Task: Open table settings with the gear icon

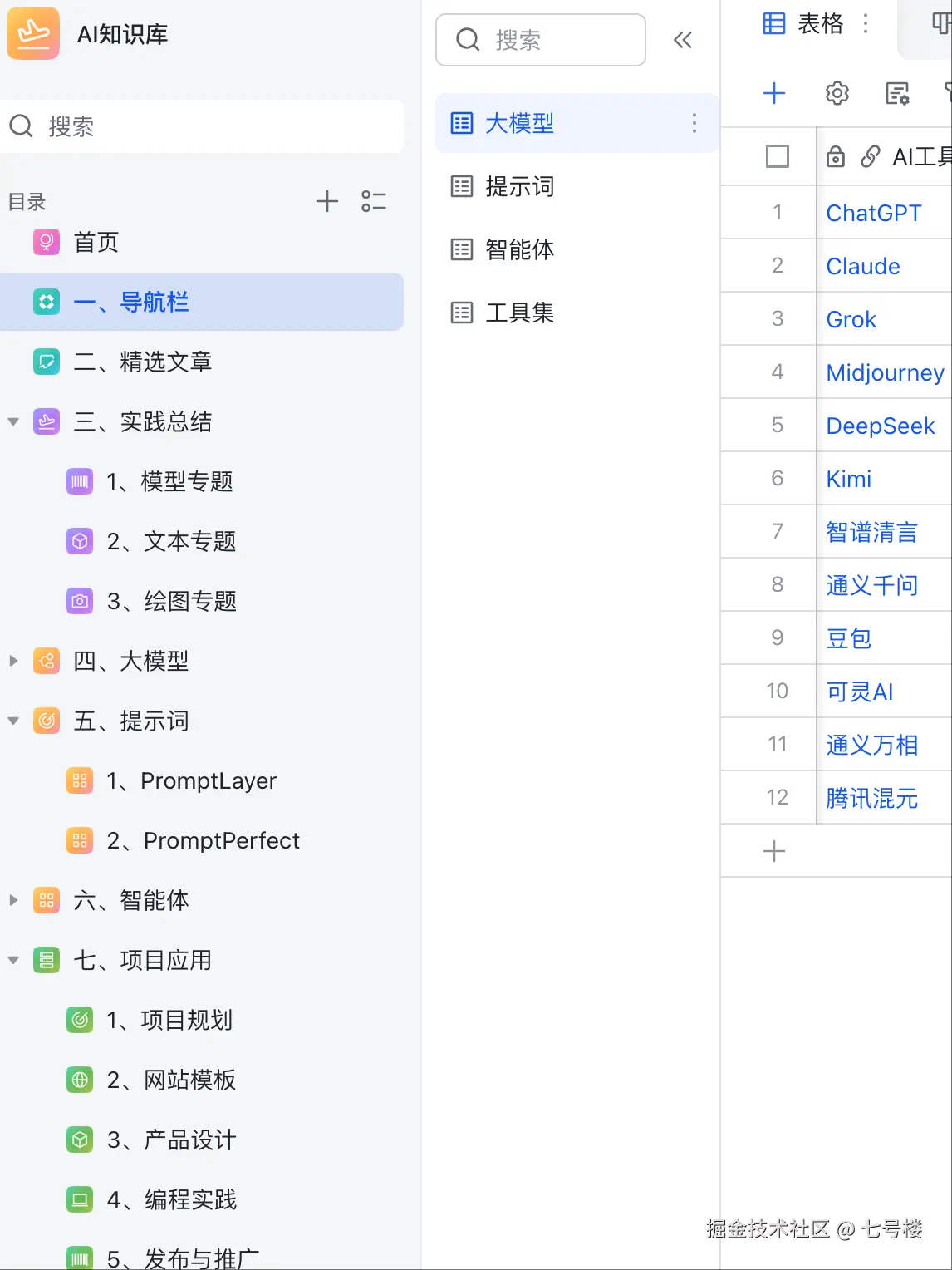Action: click(x=837, y=94)
